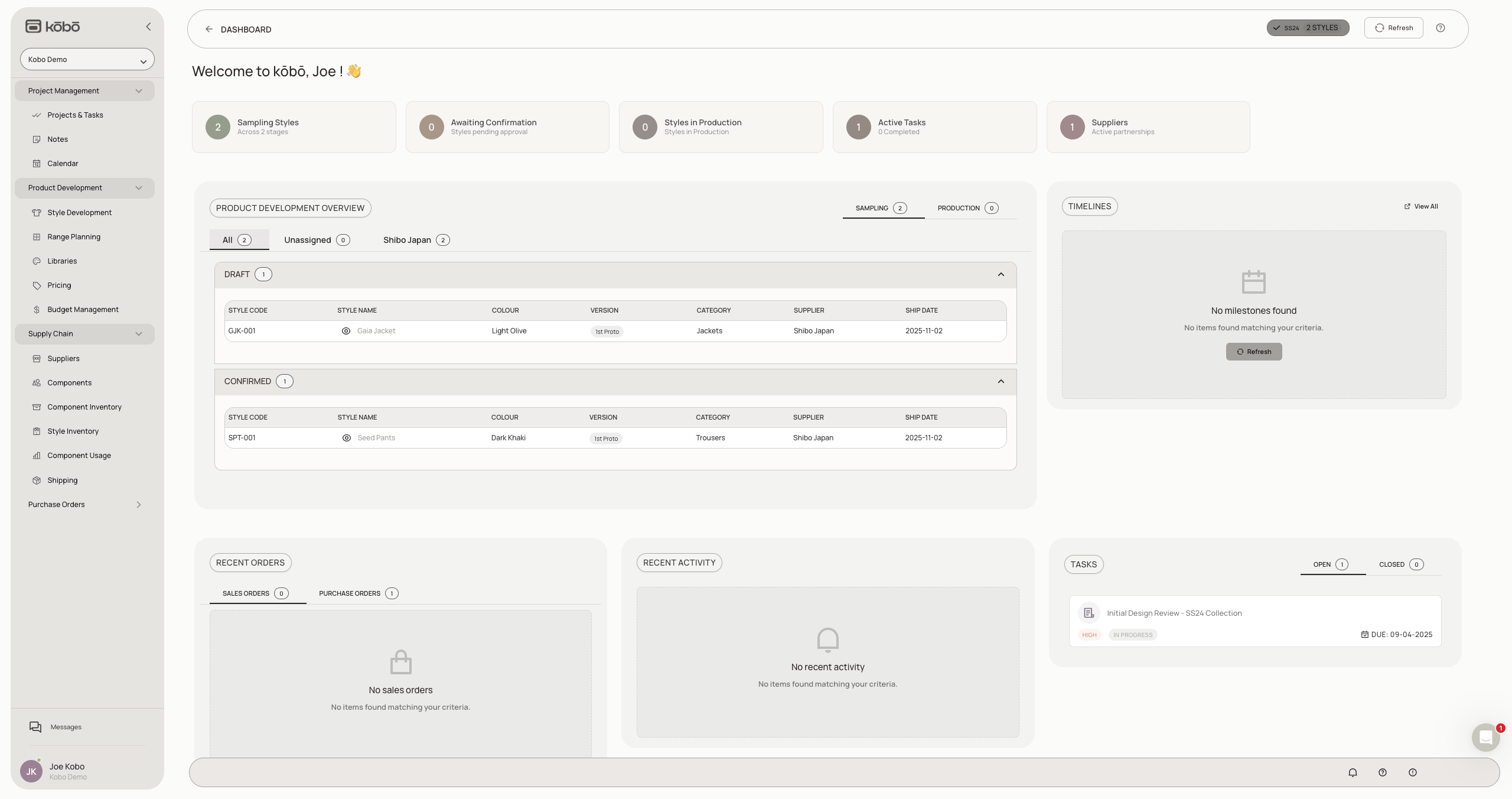Click the help question mark near Refresh

[1441, 28]
